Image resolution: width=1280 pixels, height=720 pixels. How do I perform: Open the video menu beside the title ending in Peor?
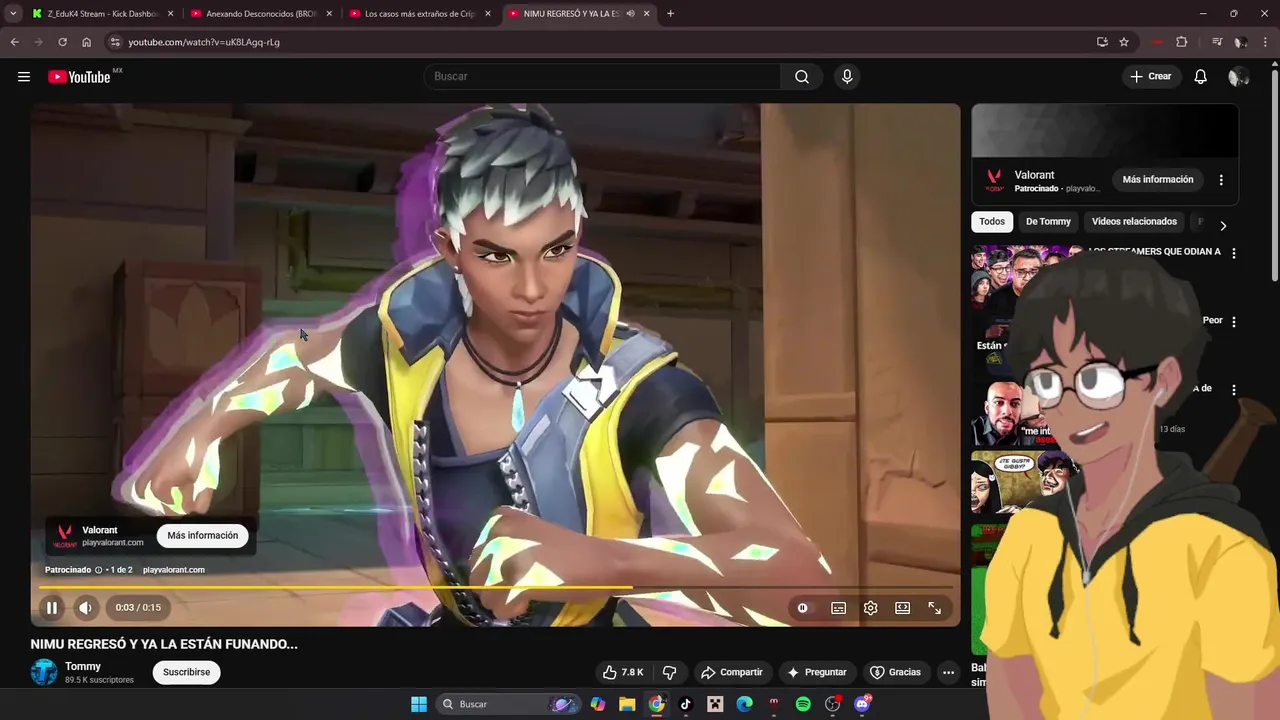(1234, 322)
